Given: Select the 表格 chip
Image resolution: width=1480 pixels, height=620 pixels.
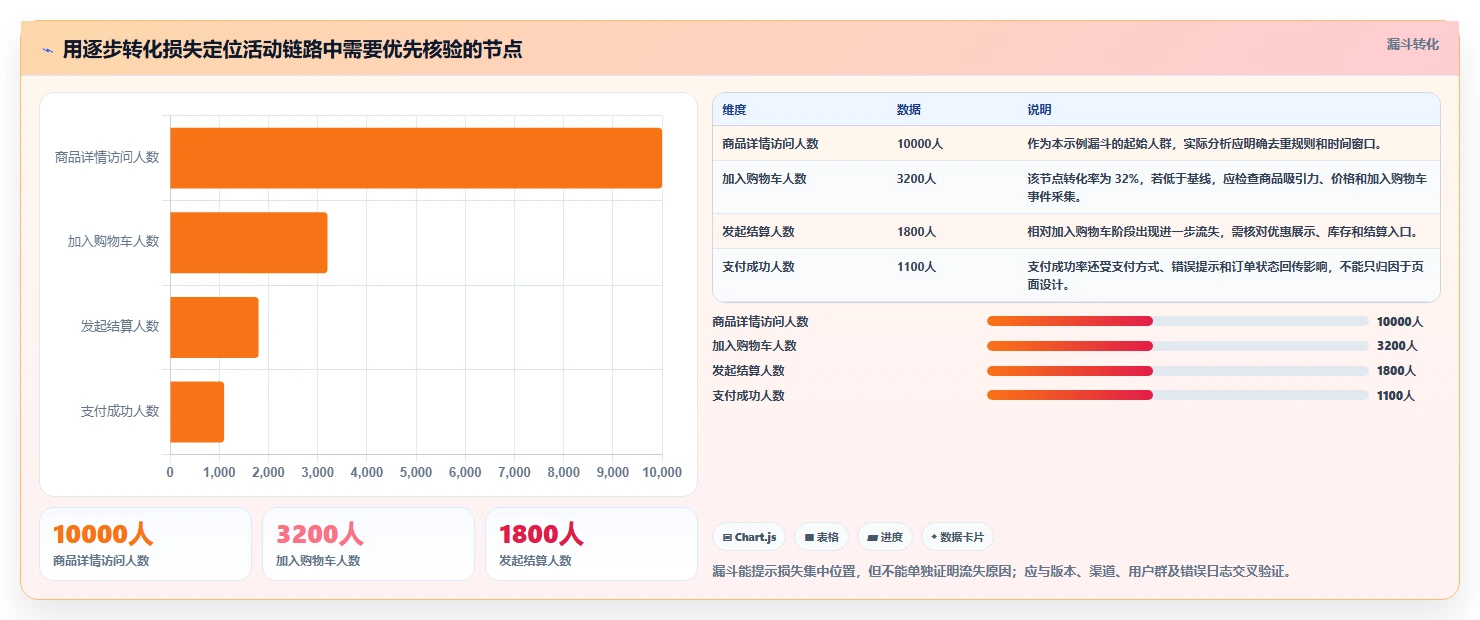Looking at the screenshot, I should 821,537.
